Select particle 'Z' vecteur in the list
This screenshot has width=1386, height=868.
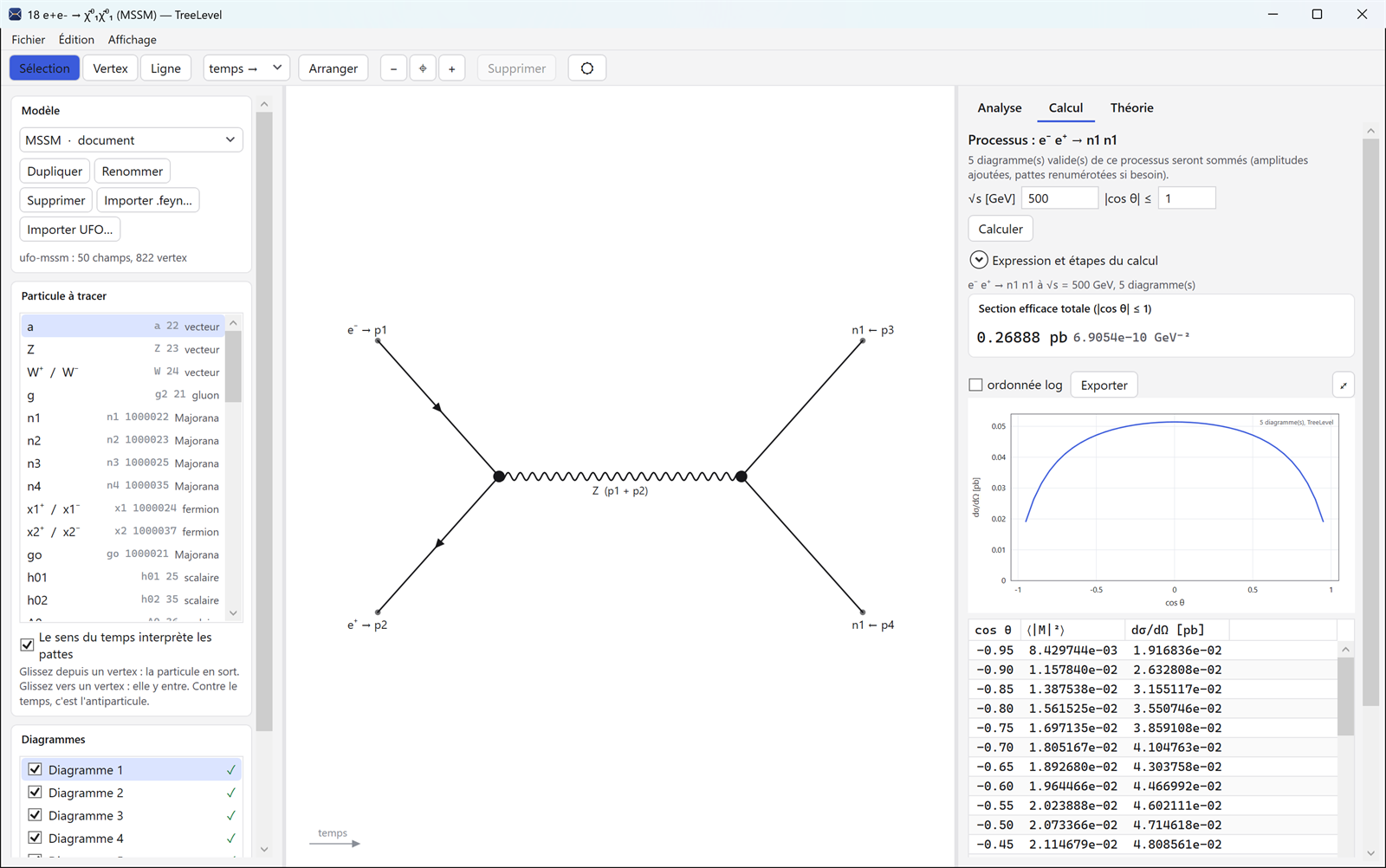pos(123,349)
